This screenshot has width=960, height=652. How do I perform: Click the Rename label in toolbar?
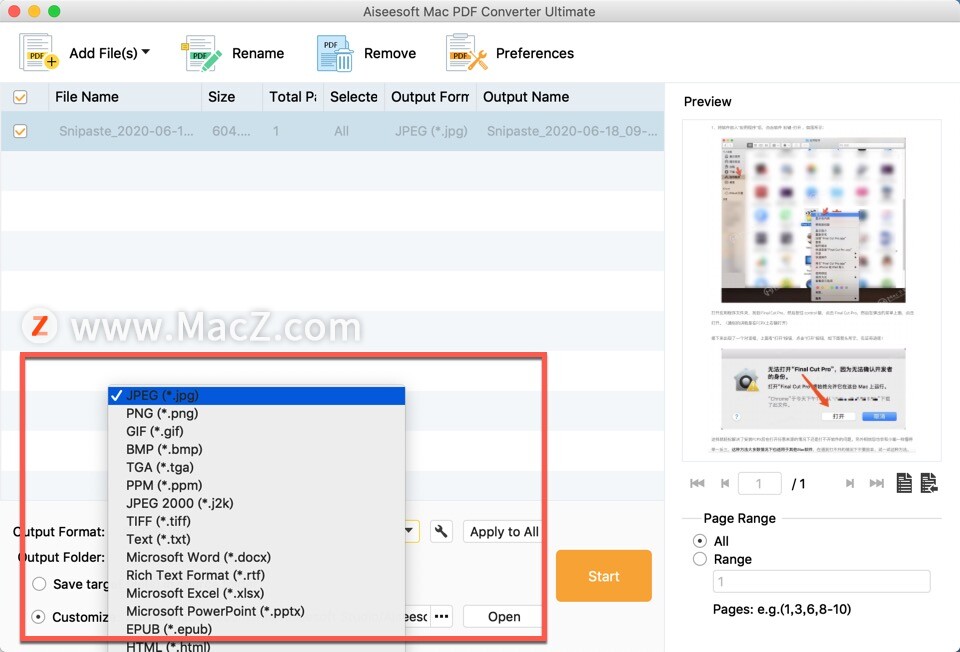pos(258,53)
